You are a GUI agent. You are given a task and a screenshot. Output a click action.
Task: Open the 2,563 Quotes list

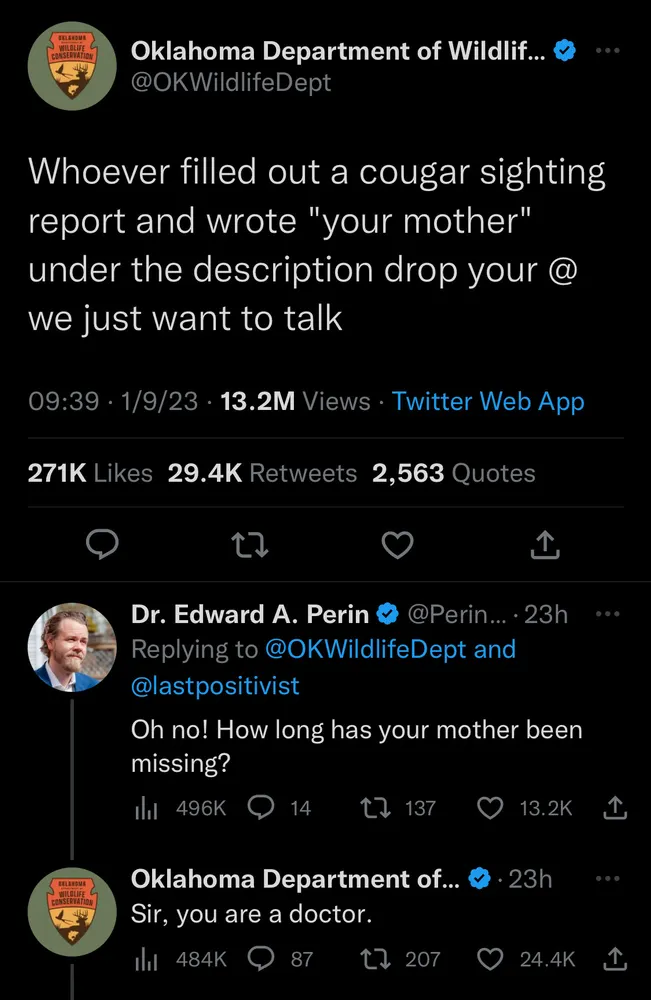point(453,473)
